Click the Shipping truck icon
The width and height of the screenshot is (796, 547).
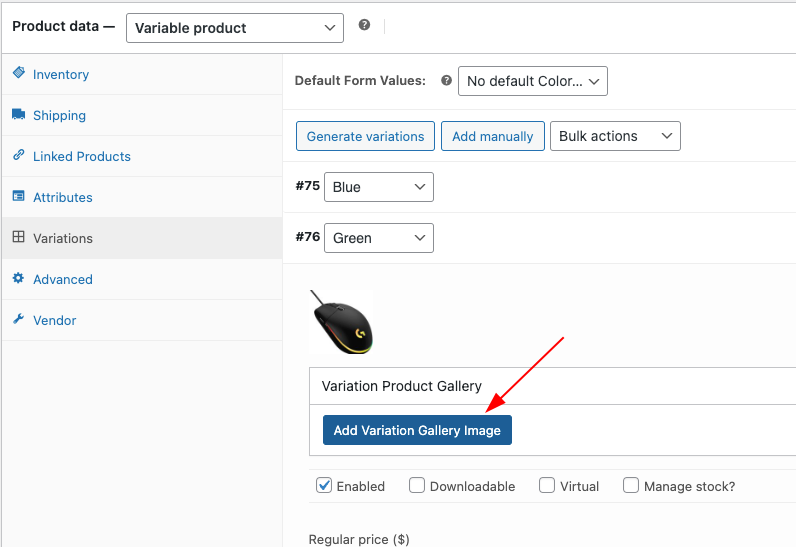click(x=19, y=114)
